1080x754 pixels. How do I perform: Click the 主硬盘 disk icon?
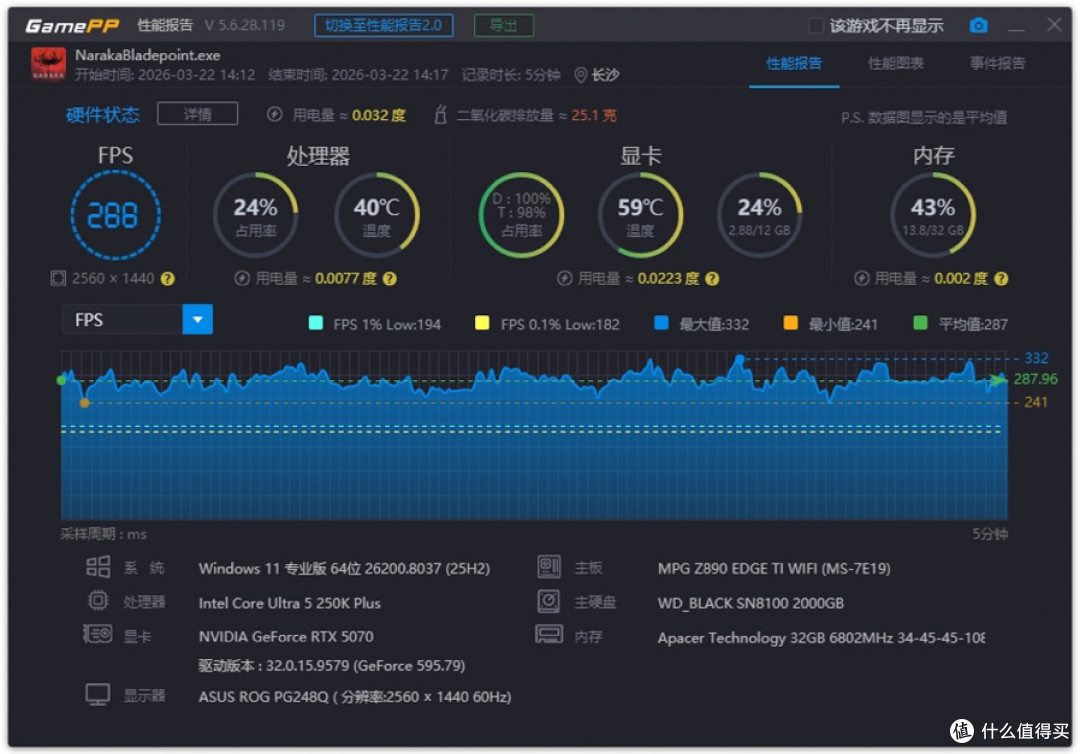click(549, 600)
